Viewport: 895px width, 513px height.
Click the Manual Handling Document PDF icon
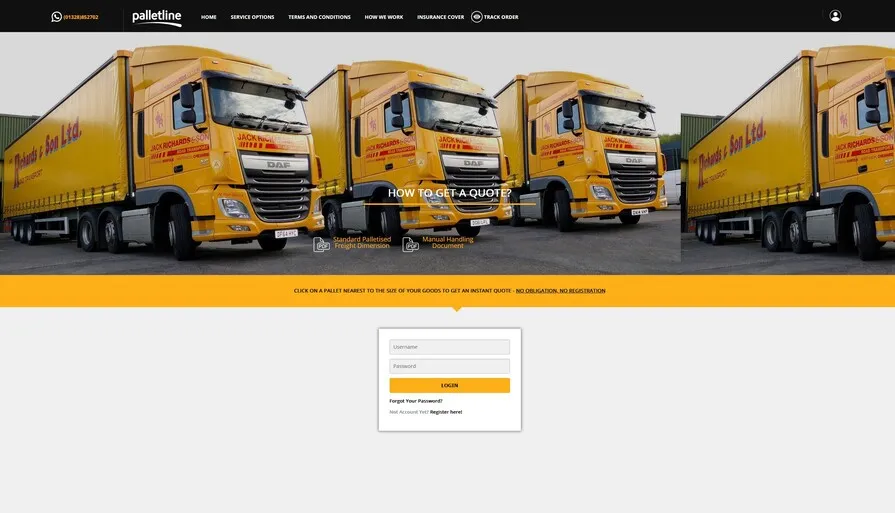410,244
